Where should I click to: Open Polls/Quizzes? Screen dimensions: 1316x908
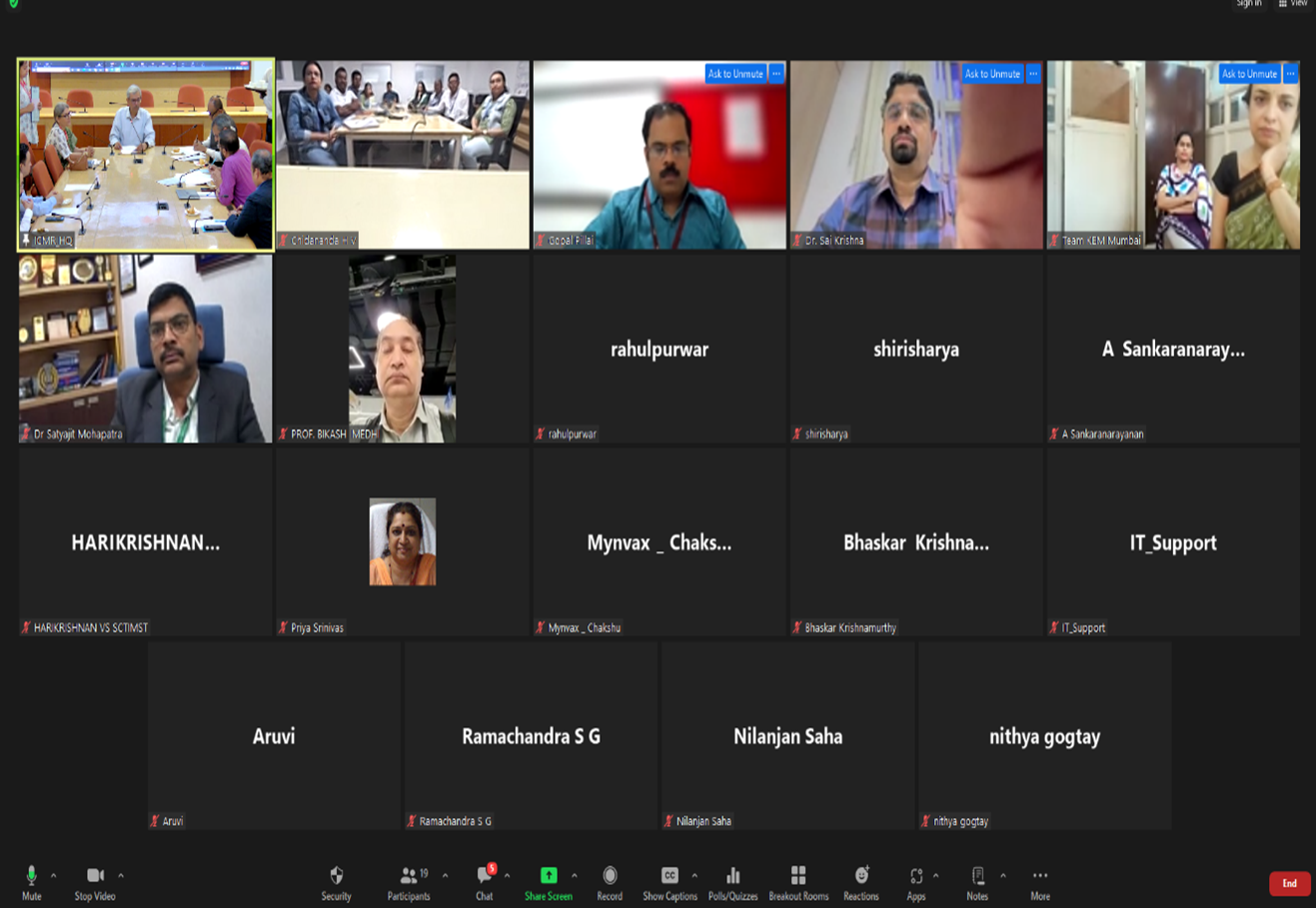(732, 882)
